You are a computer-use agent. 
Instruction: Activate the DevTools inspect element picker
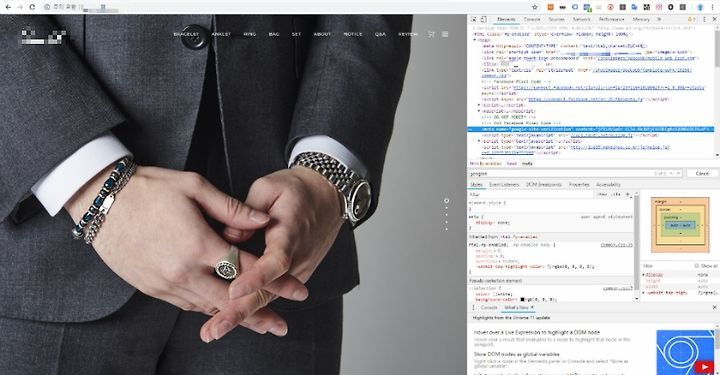click(x=474, y=19)
